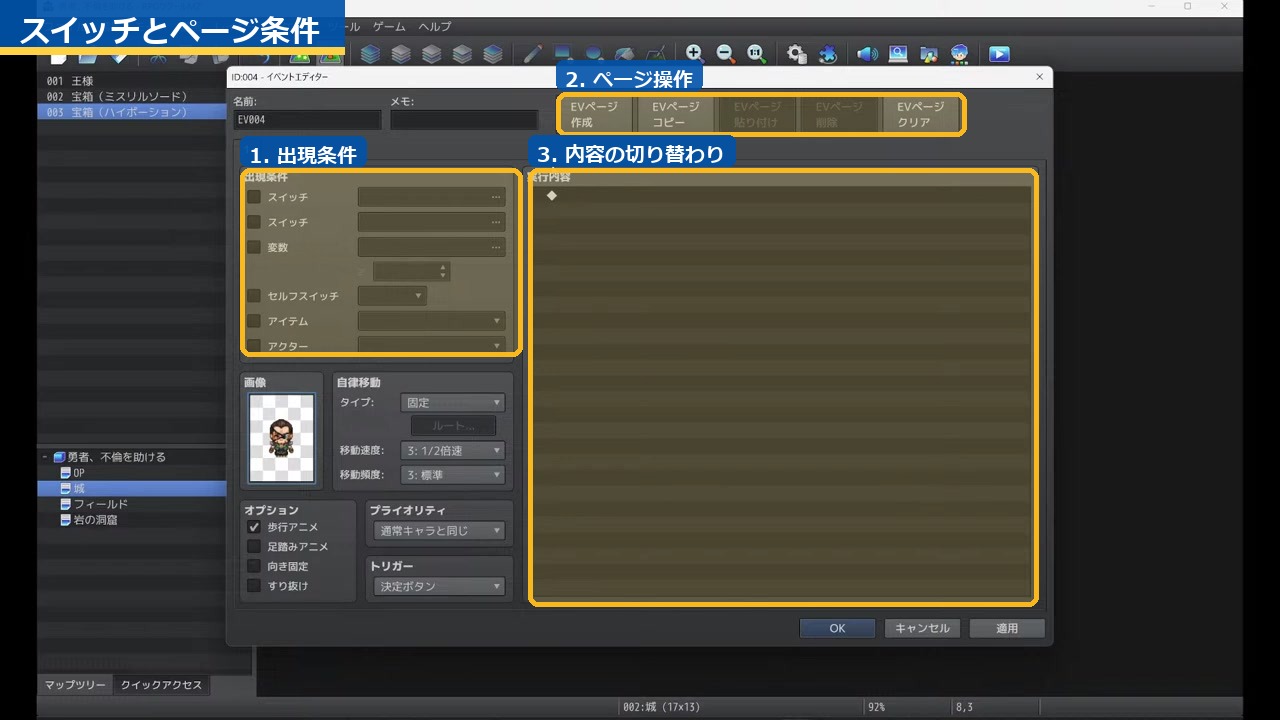Open the ヘルプ menu
Image resolution: width=1280 pixels, height=720 pixels.
435,26
